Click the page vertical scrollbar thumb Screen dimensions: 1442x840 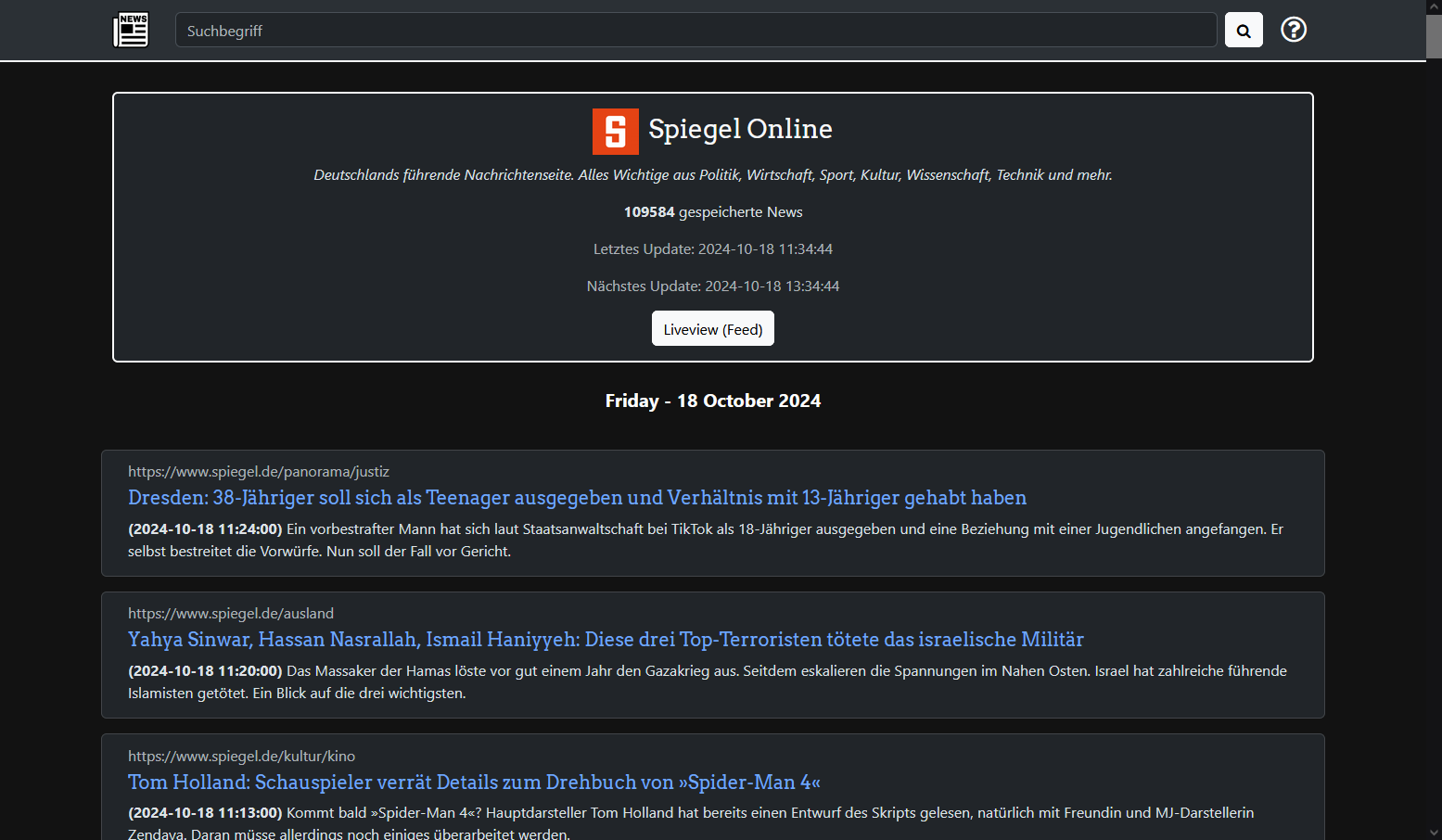[x=1434, y=37]
